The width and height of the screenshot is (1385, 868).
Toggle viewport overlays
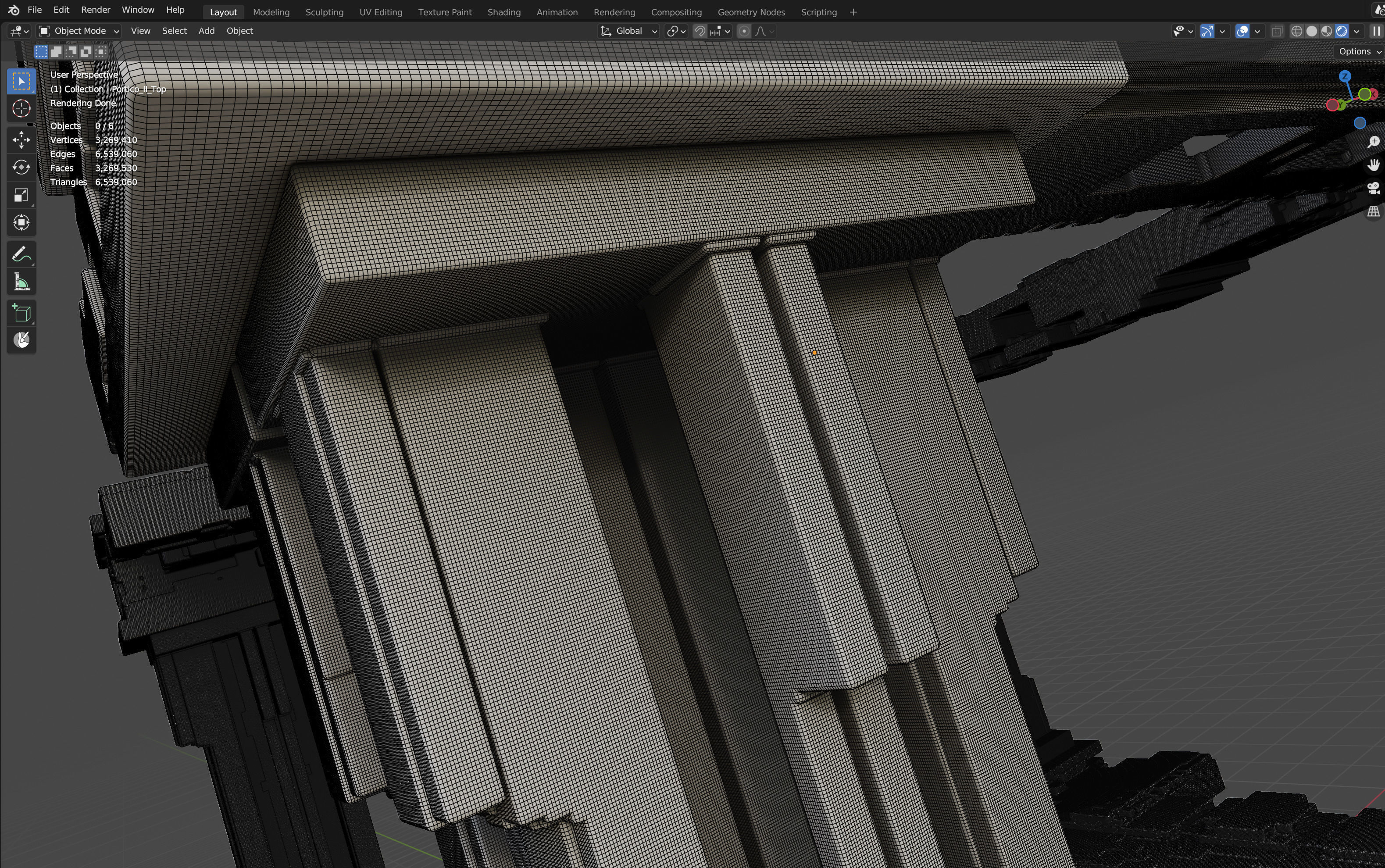point(1242,31)
